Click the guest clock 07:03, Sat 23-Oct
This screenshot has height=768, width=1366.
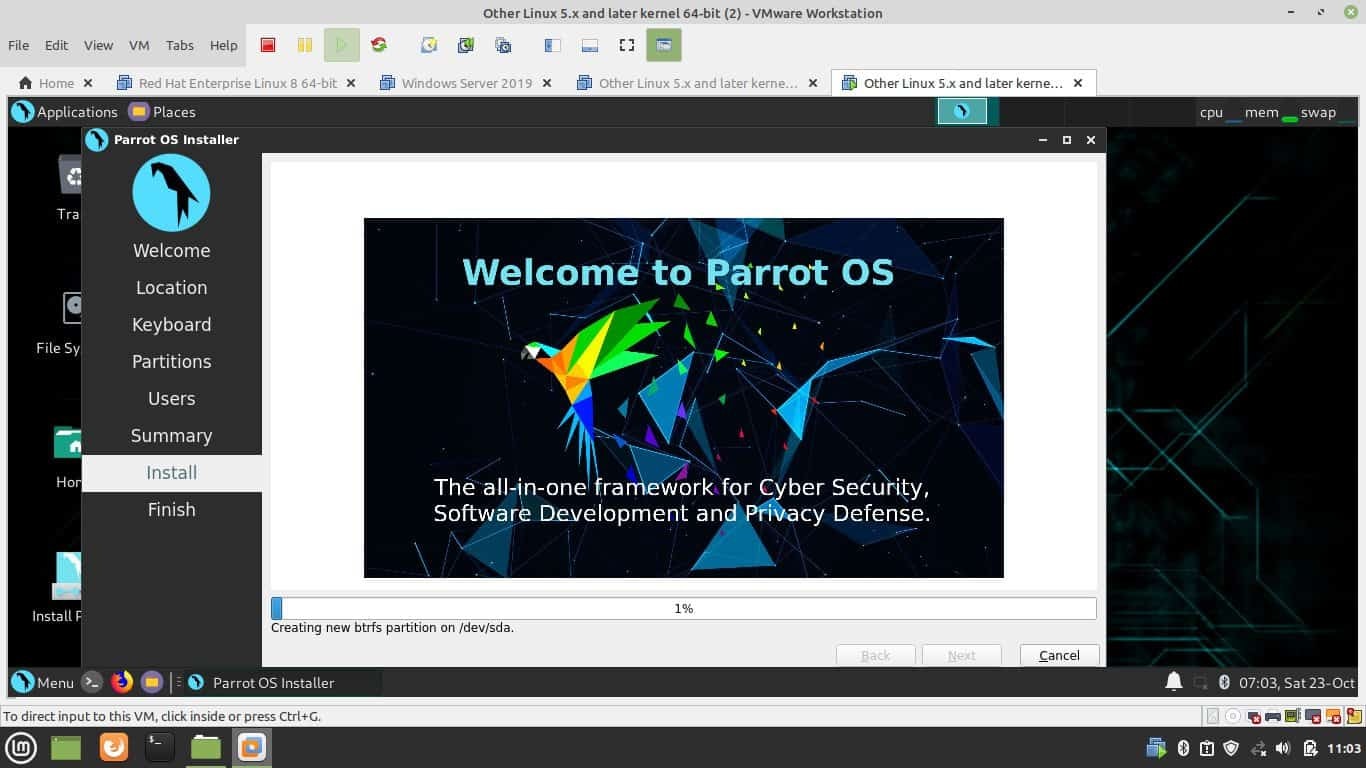1297,683
